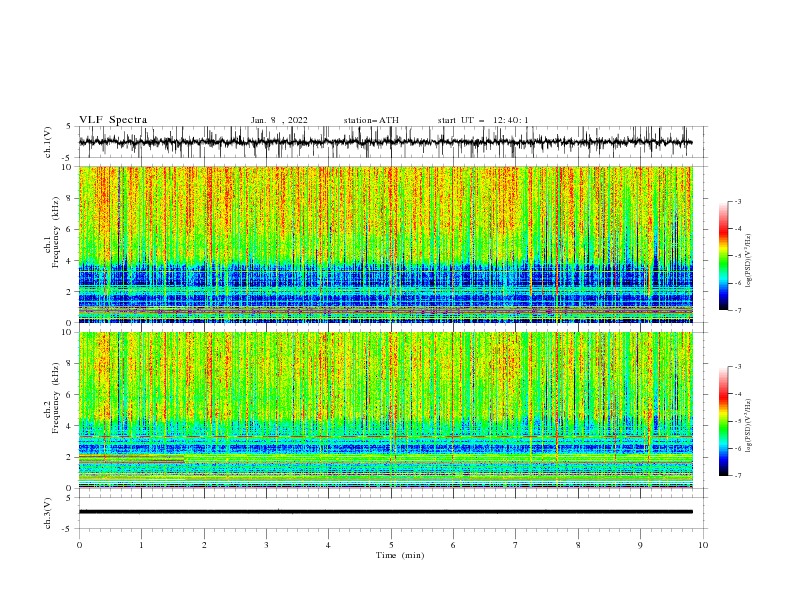Click the upper colorbar's log(PSD) label

(748, 261)
